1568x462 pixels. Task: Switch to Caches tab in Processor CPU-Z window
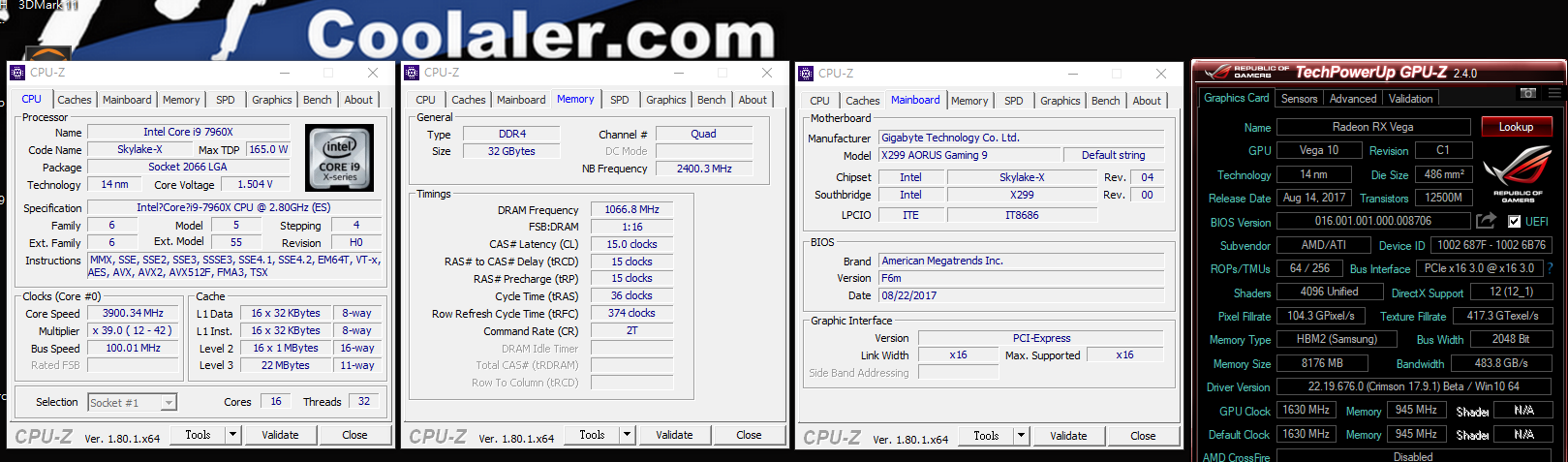click(75, 100)
